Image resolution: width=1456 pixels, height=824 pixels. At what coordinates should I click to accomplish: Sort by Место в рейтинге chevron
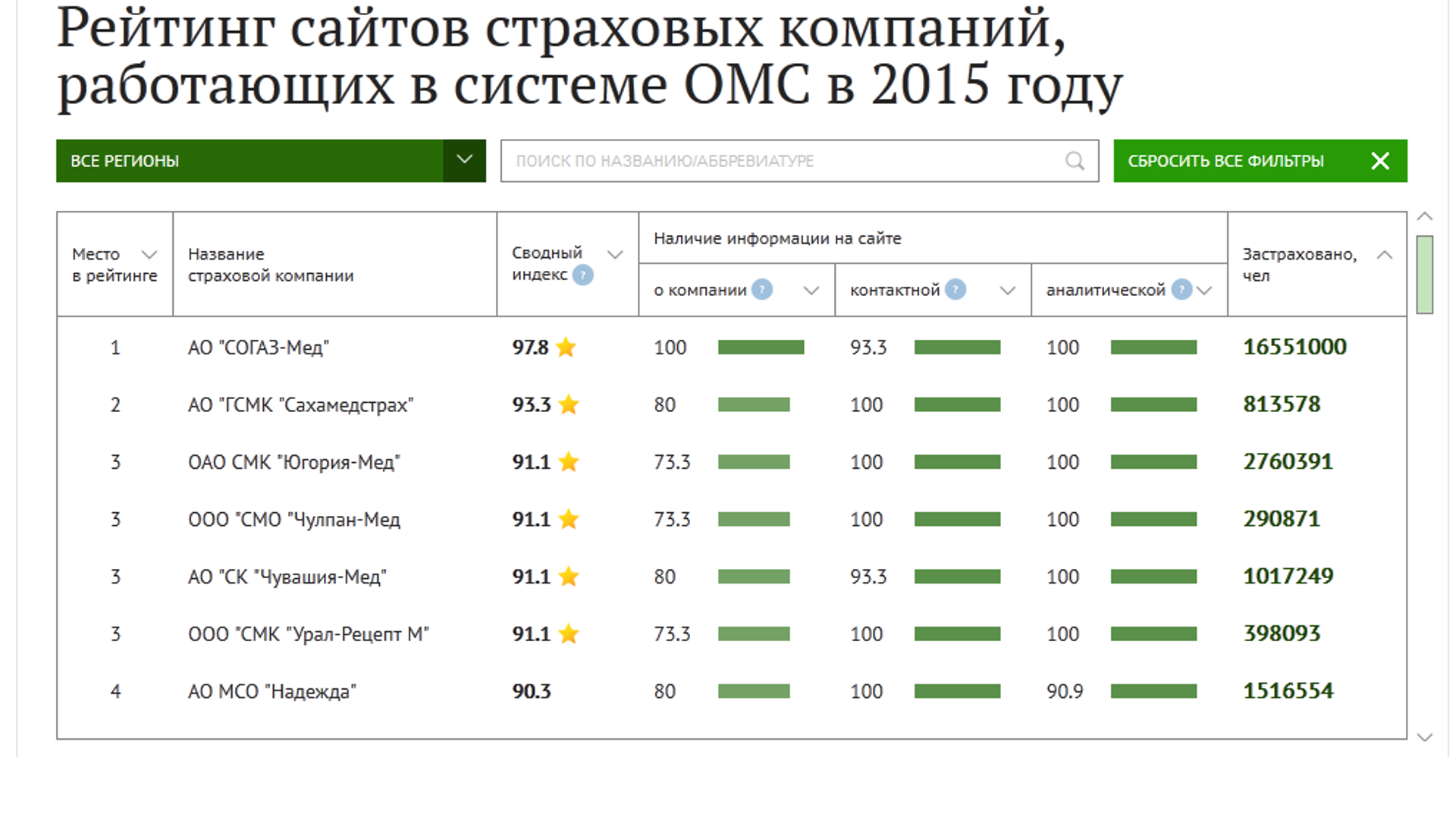pyautogui.click(x=149, y=255)
